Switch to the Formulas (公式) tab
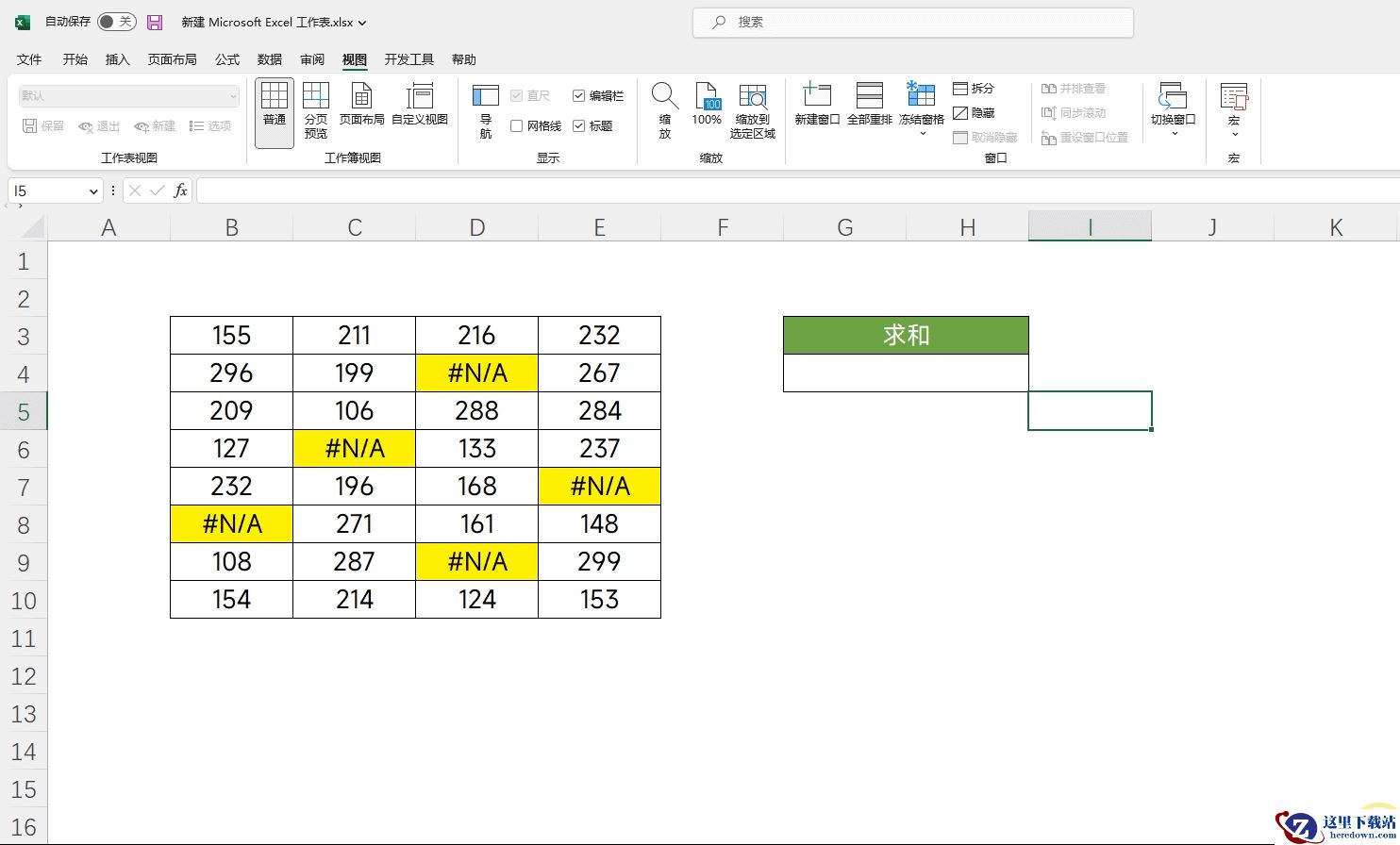This screenshot has height=845, width=1400. (227, 59)
